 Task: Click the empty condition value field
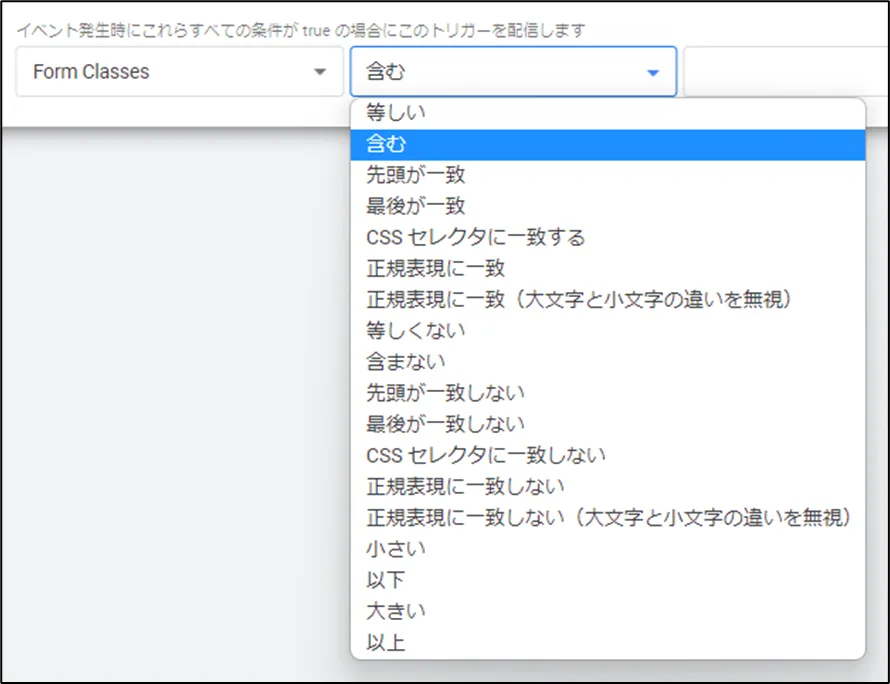[785, 72]
